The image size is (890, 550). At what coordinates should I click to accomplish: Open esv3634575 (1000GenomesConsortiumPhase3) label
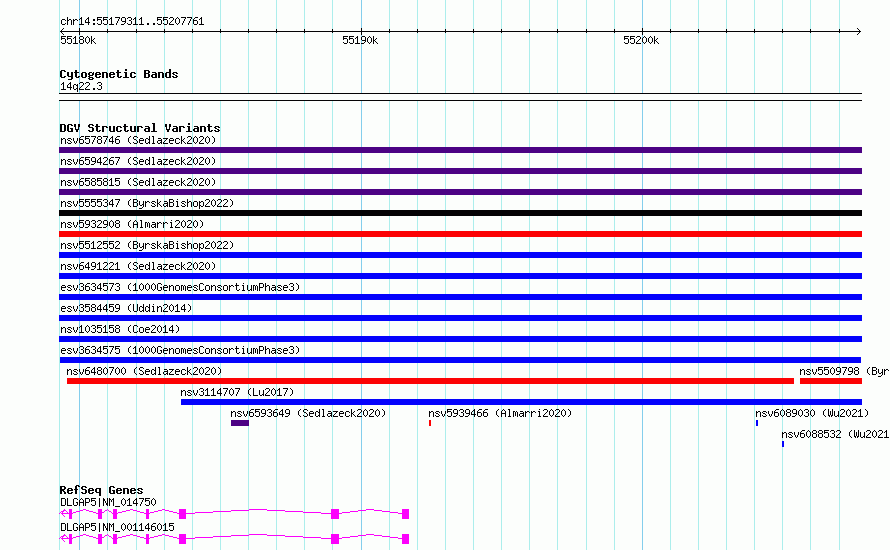pos(180,350)
